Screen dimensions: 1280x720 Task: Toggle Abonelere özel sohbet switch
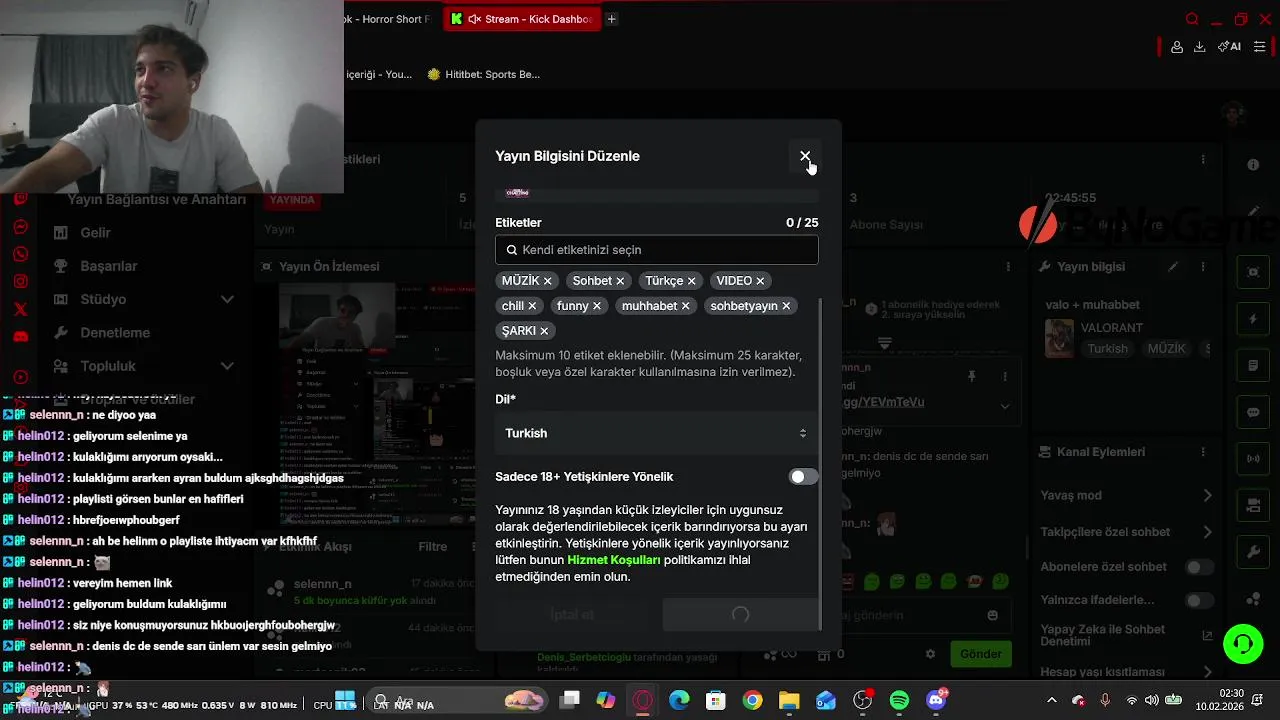(1199, 567)
